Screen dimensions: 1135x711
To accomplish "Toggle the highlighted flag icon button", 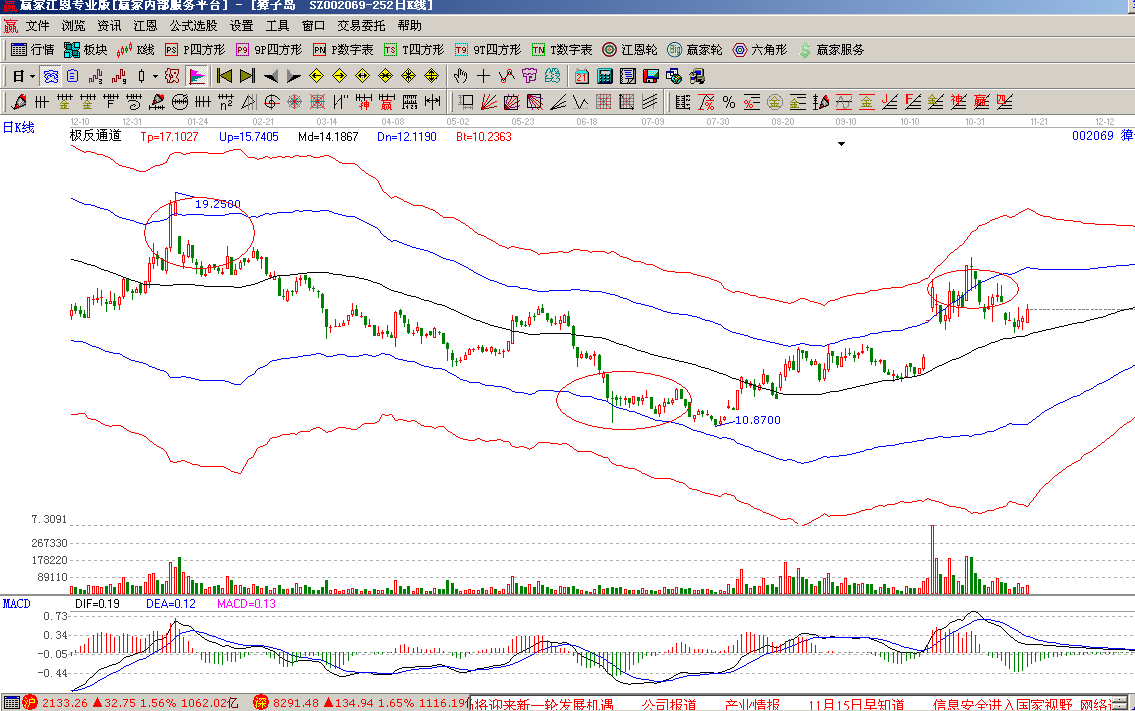I will click(x=197, y=75).
